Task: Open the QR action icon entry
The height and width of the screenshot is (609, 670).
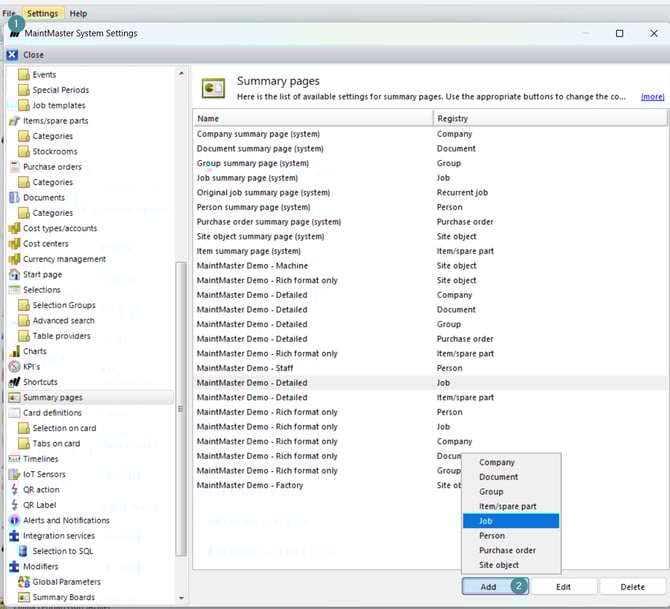Action: 14,490
